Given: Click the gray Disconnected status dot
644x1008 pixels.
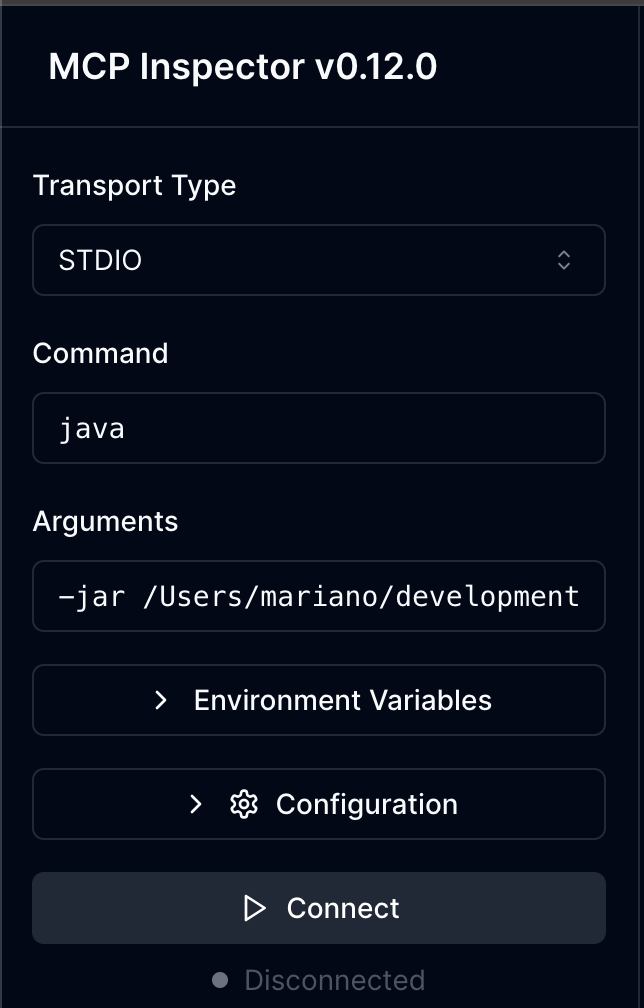Looking at the screenshot, I should (x=220, y=980).
